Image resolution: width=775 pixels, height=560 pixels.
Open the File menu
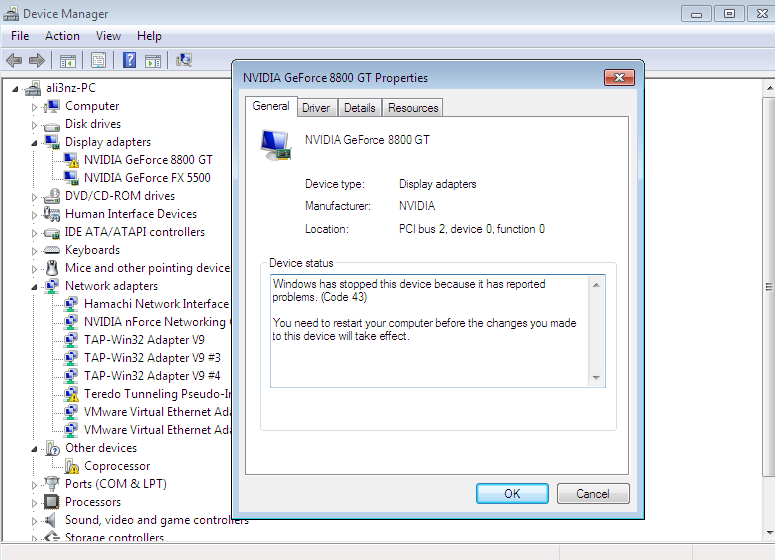click(20, 36)
